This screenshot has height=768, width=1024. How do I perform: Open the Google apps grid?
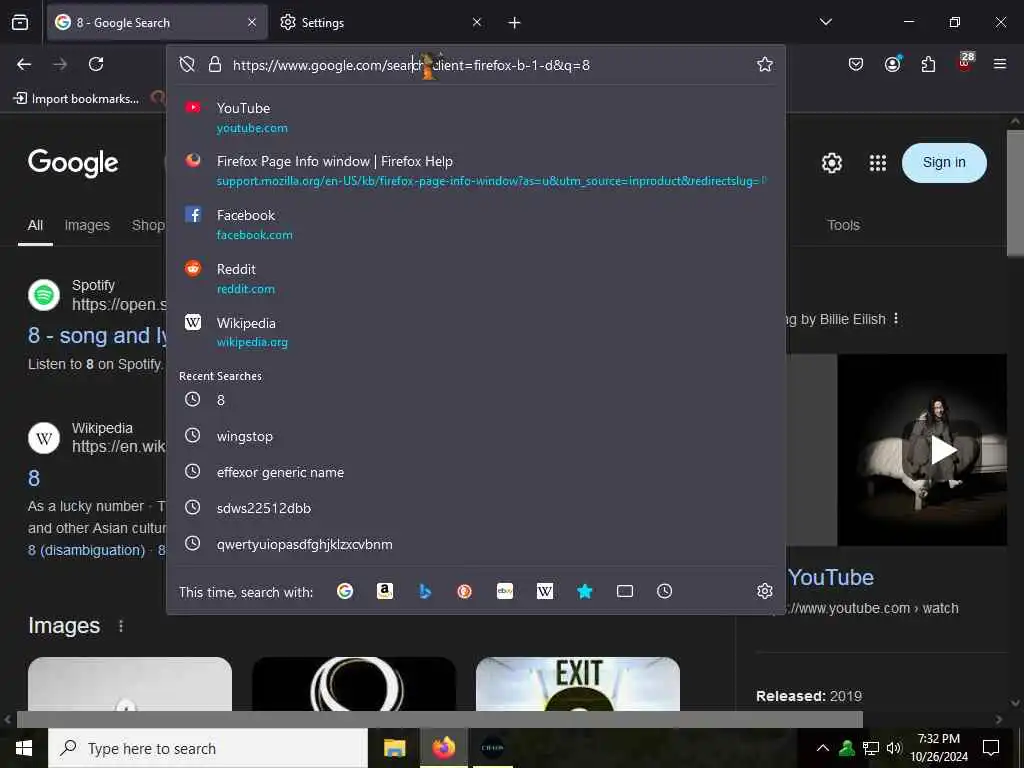pyautogui.click(x=878, y=163)
